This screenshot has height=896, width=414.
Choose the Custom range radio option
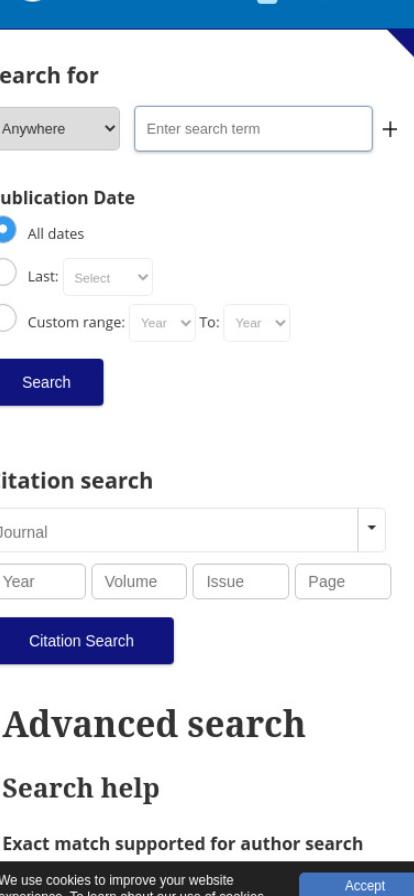pyautogui.click(x=5, y=318)
